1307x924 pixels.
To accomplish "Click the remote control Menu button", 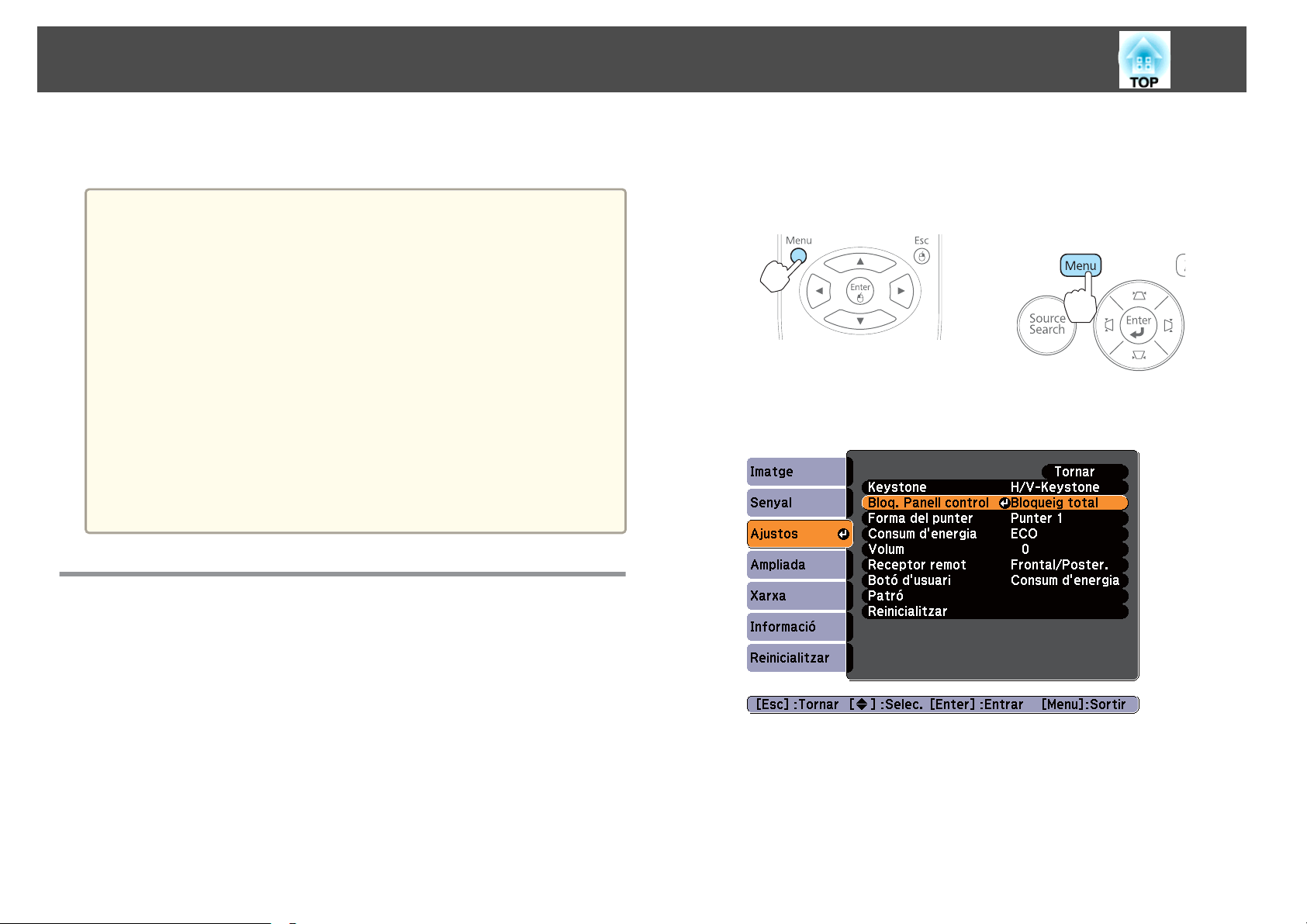I will (x=798, y=256).
